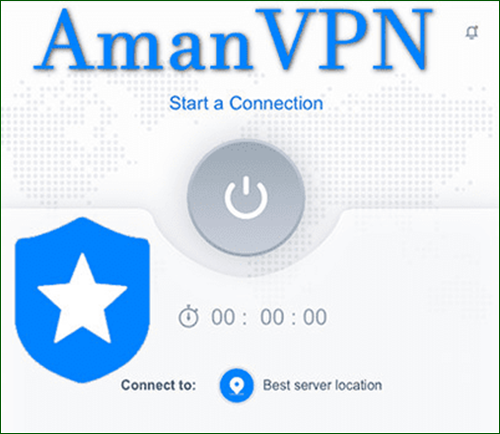Toggle the VPN power button on
This screenshot has width=500, height=434.
click(x=246, y=197)
